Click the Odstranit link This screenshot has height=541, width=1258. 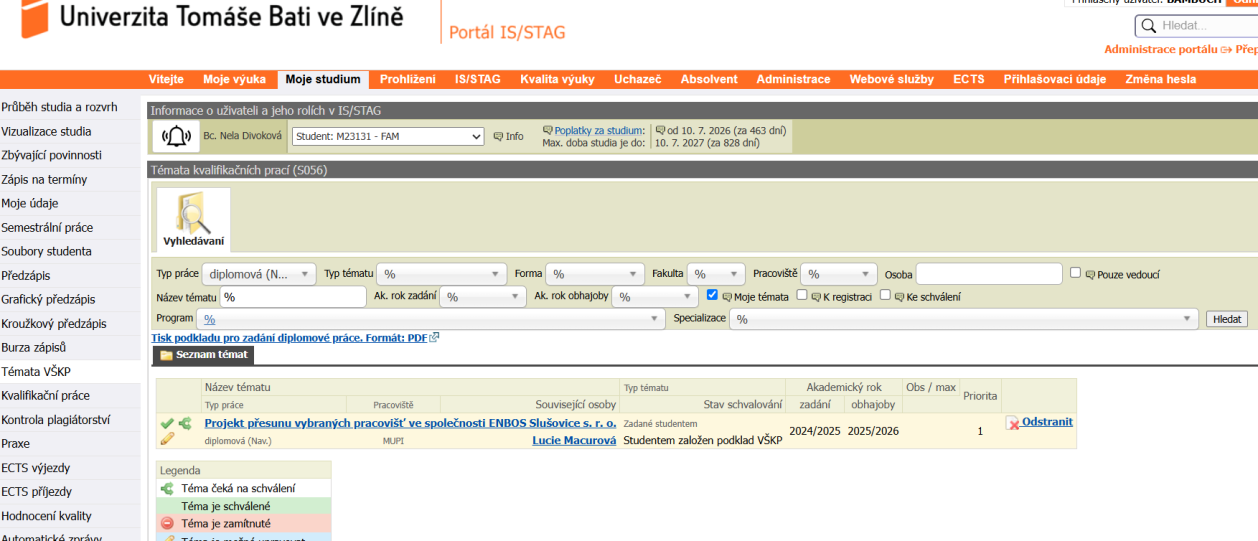[1047, 422]
